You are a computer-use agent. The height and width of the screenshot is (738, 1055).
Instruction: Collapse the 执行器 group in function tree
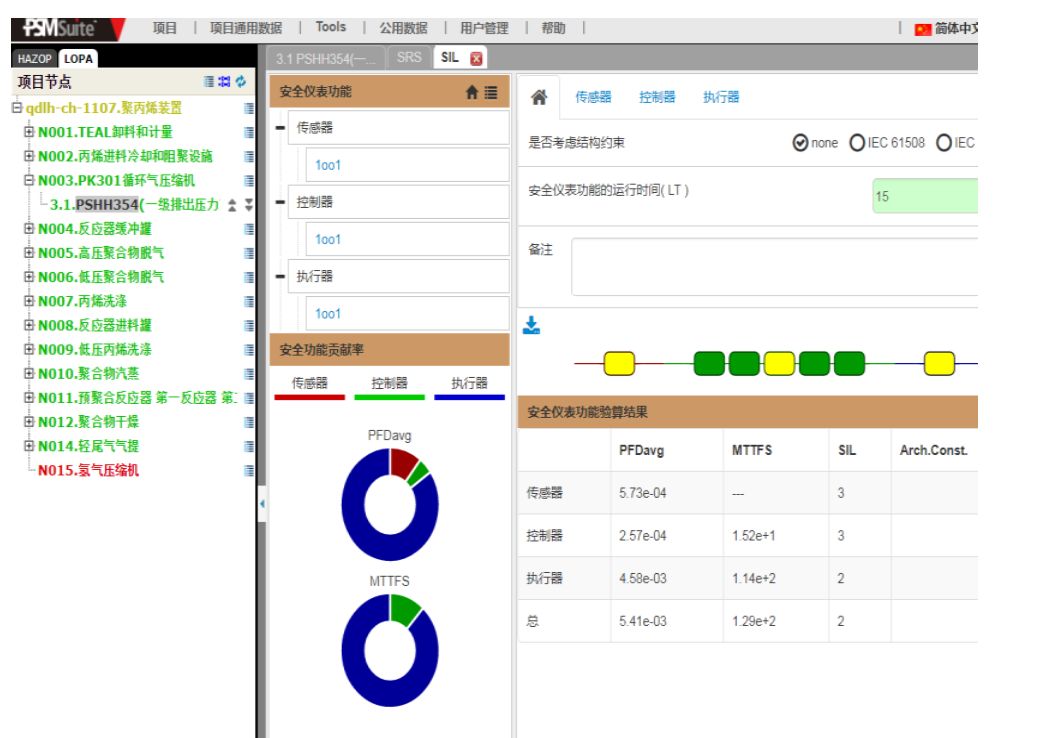(x=280, y=277)
